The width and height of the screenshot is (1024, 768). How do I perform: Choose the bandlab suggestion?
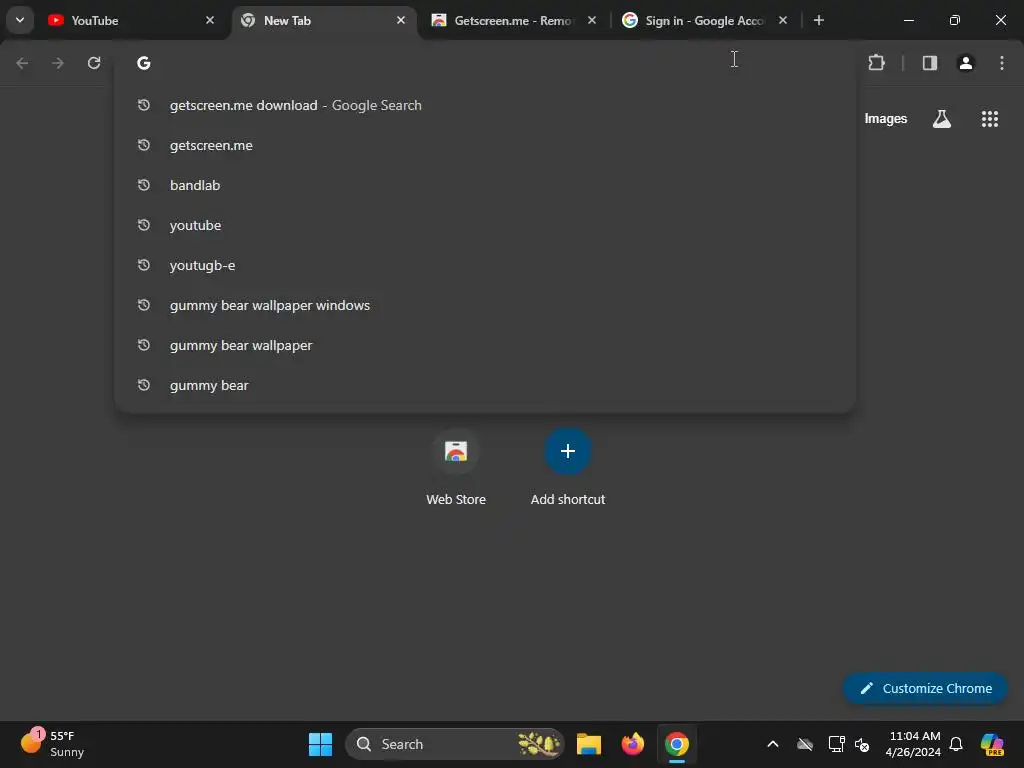tap(485, 185)
